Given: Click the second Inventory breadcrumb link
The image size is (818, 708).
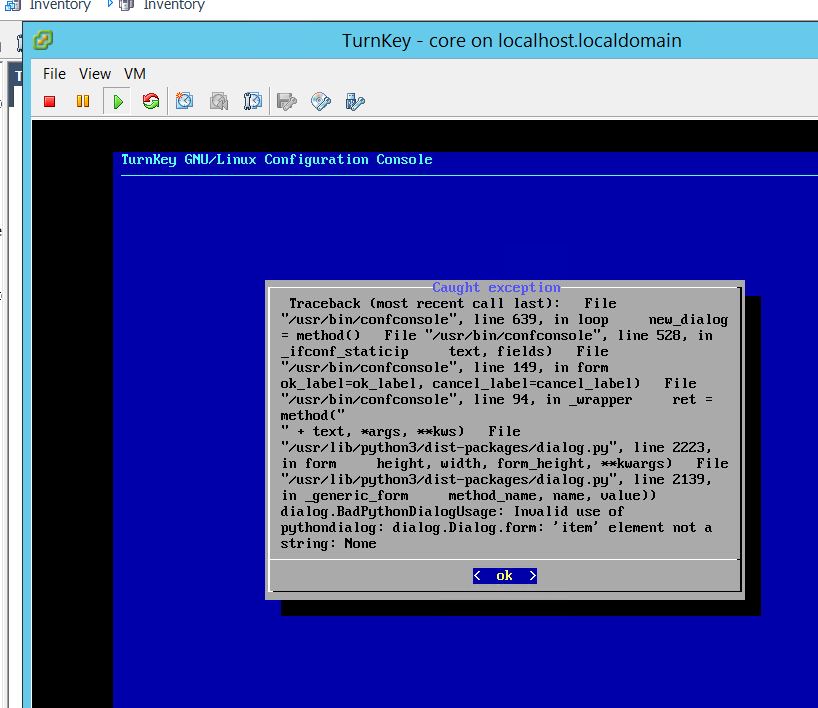Looking at the screenshot, I should 173,6.
